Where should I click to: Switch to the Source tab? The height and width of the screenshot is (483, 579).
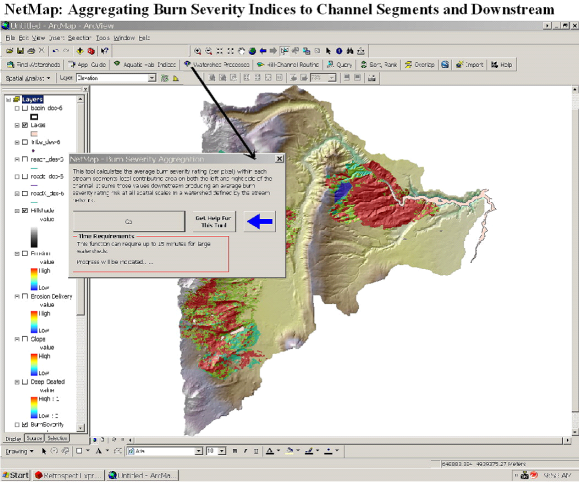click(34, 438)
